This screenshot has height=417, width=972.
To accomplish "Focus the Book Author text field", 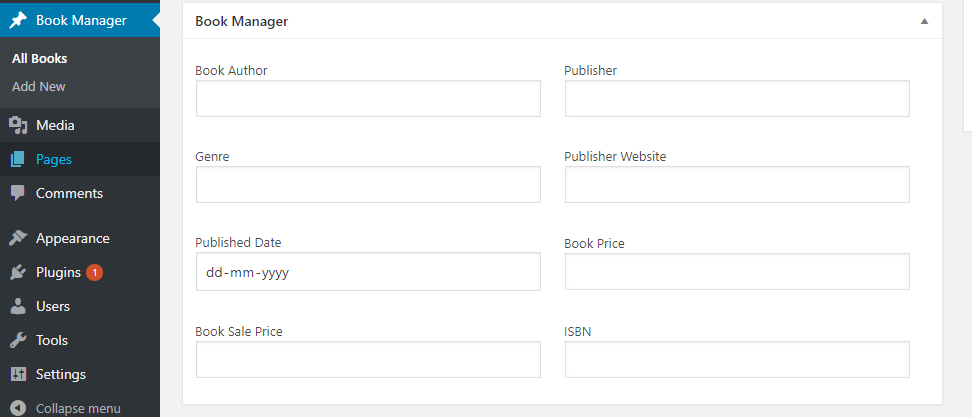I will (368, 99).
